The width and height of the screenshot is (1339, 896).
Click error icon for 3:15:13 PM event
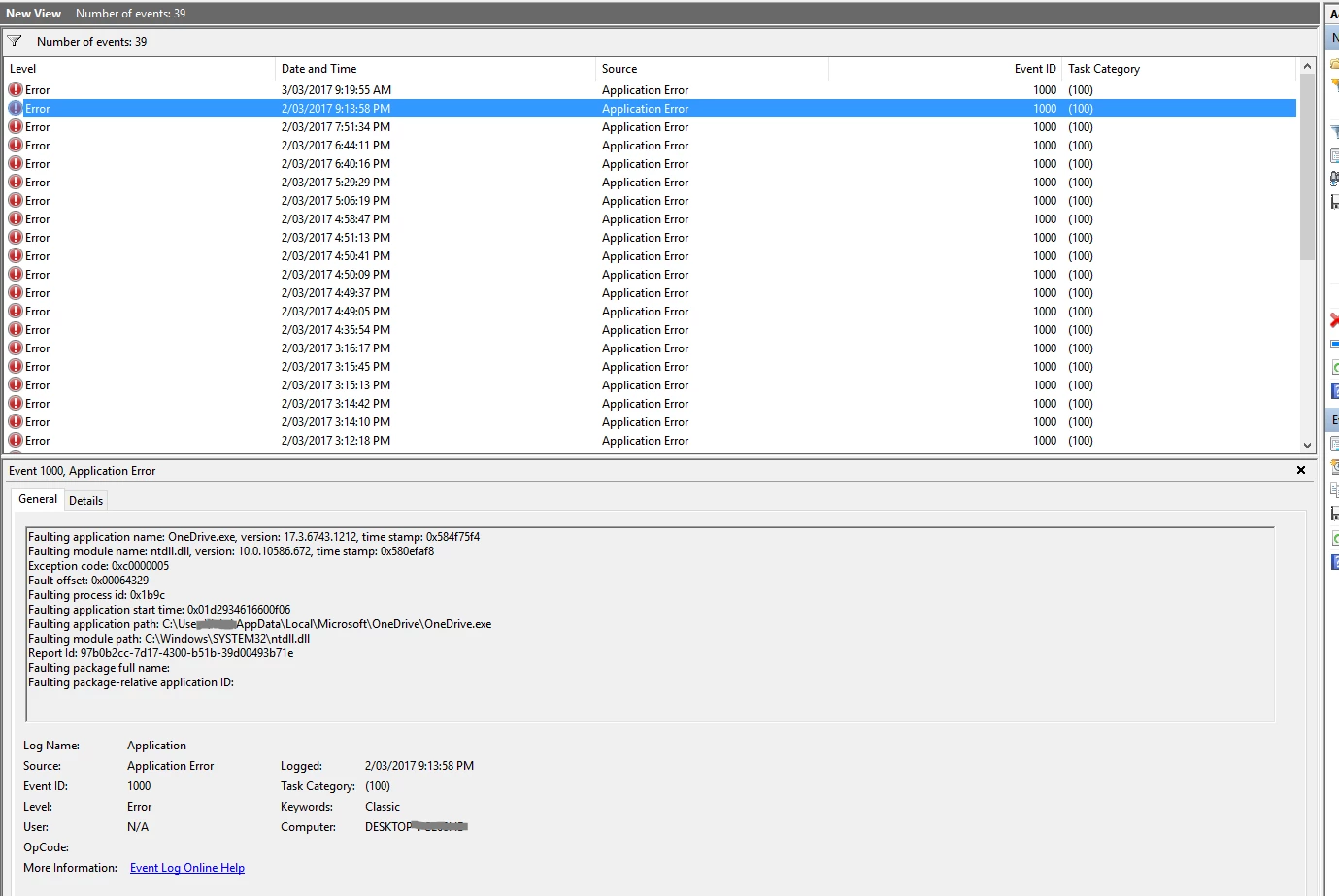coord(16,384)
